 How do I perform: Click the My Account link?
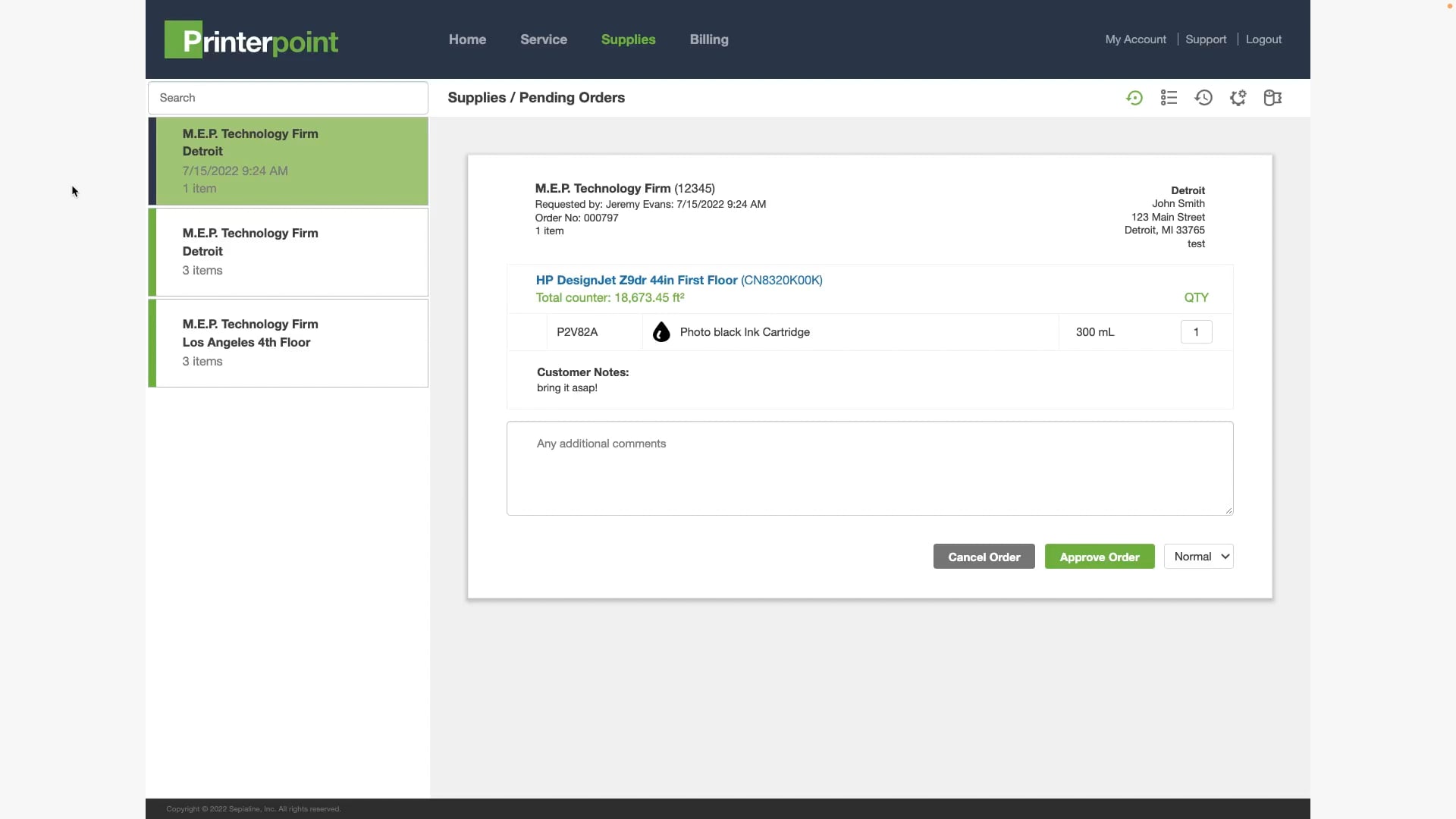1135,39
